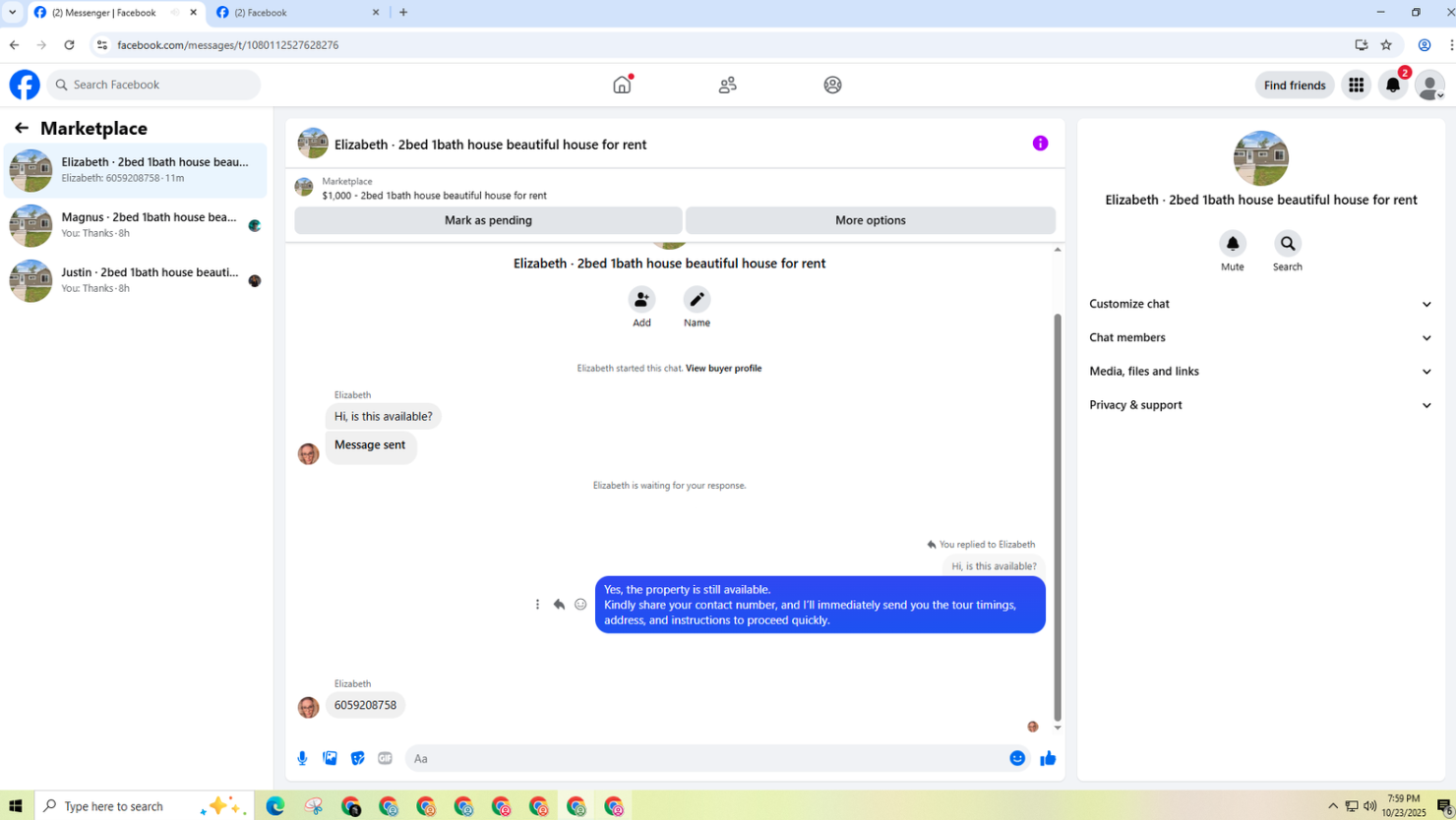1456x820 pixels.
Task: Expand Media, files and links section
Action: click(1260, 371)
